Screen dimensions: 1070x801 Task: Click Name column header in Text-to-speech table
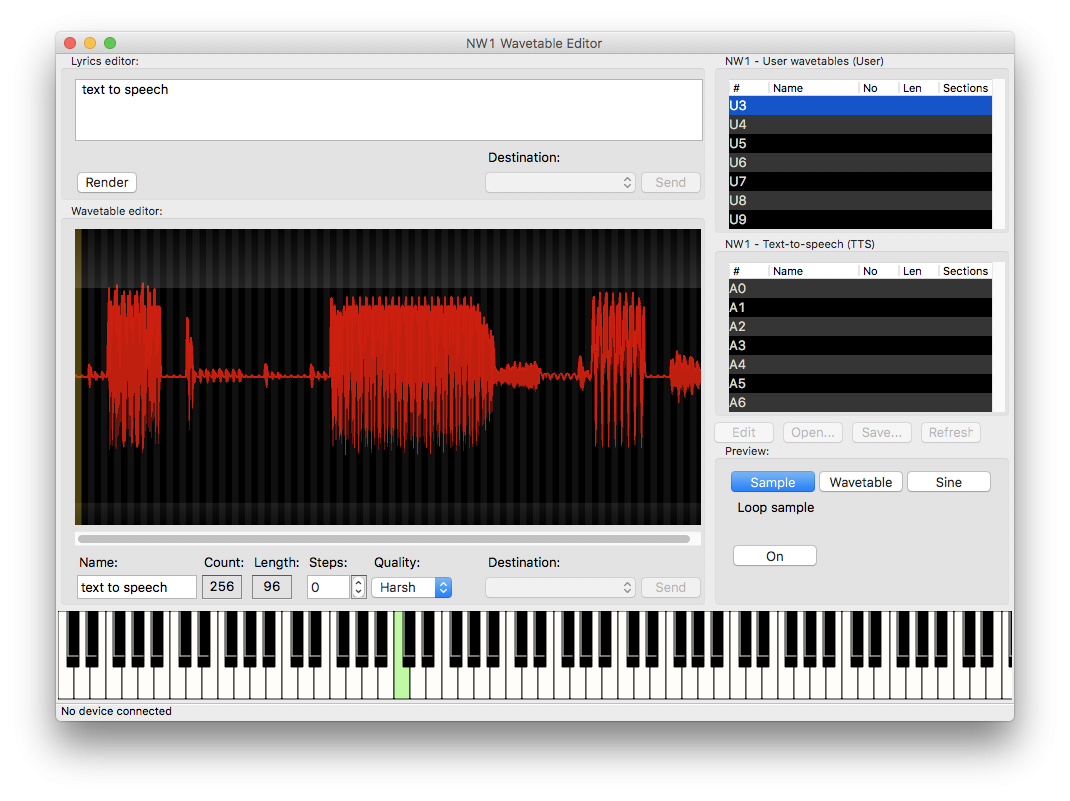pyautogui.click(x=813, y=271)
